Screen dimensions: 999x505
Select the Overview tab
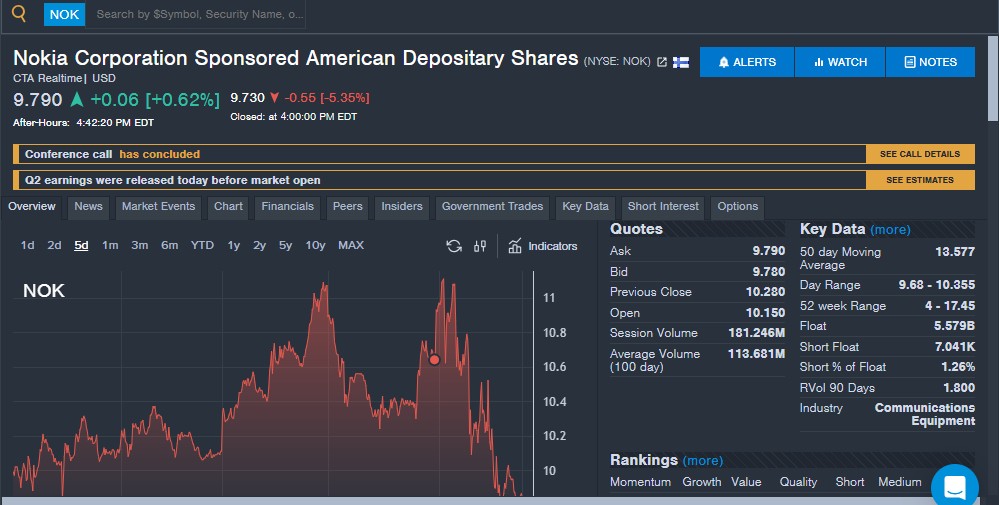[x=32, y=206]
